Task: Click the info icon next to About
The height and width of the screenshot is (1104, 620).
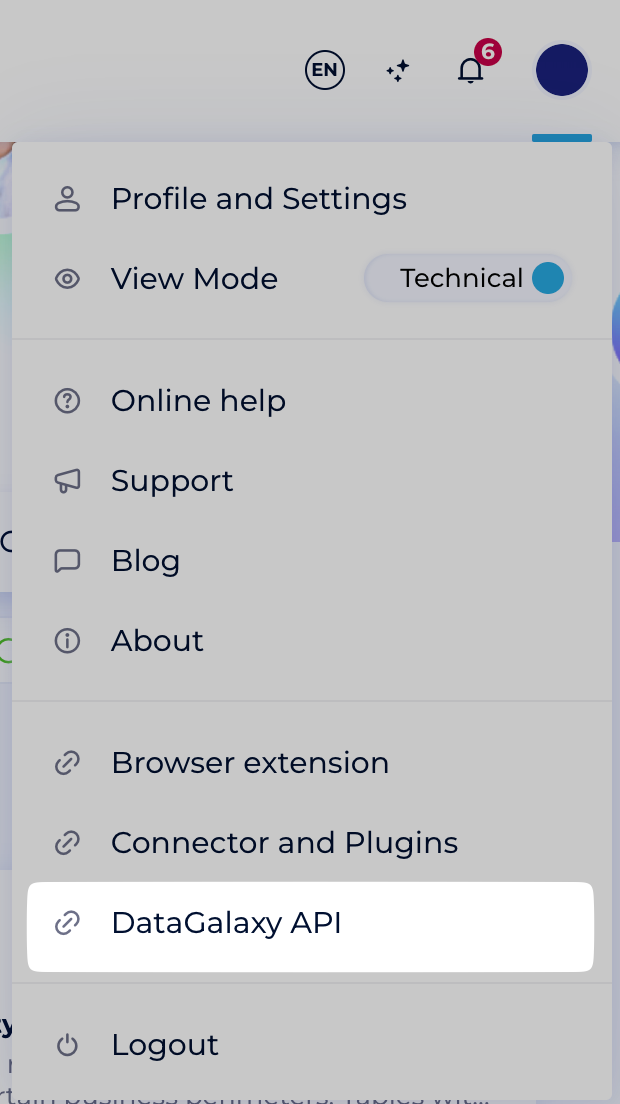Action: [67, 641]
